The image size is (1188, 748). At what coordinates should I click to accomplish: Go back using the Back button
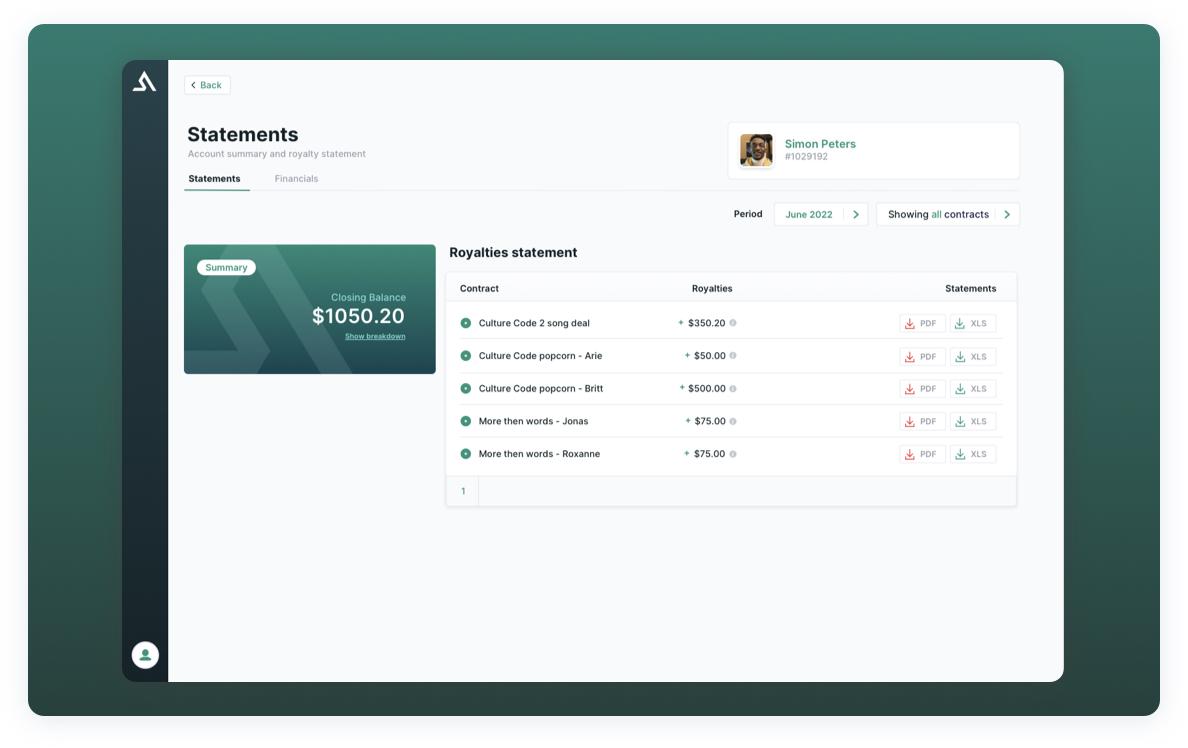[x=207, y=85]
